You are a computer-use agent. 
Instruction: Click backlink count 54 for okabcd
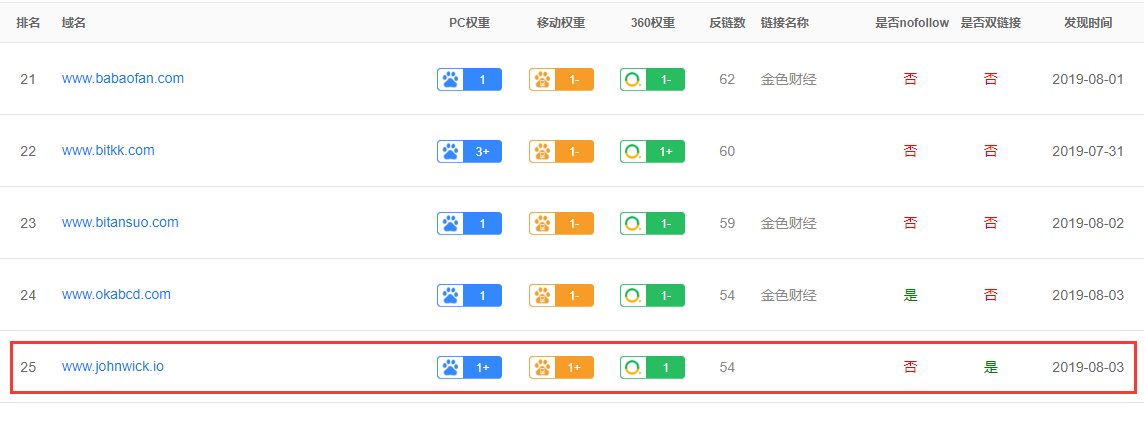point(727,296)
